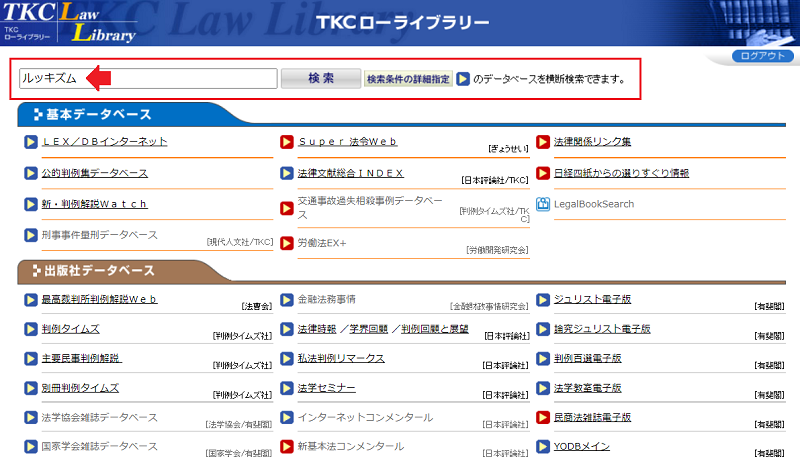Open 判例タイムズ link
Screen dimensions: 800x457
click(70, 329)
